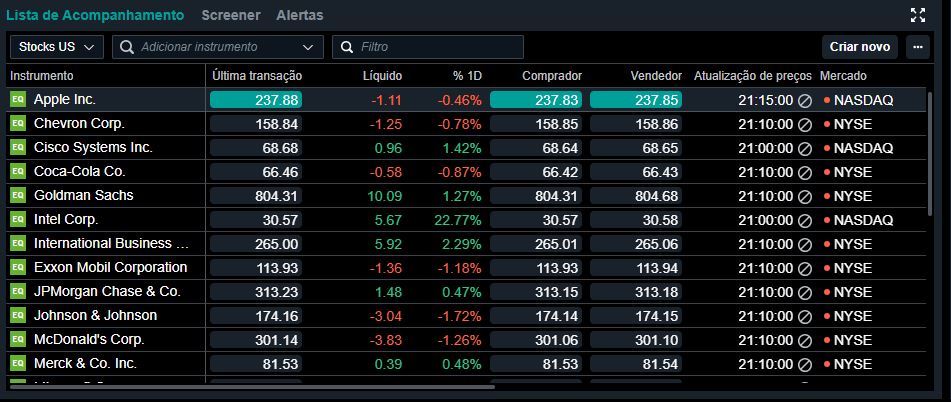
Task: Open the three-dot more options menu
Action: (917, 47)
